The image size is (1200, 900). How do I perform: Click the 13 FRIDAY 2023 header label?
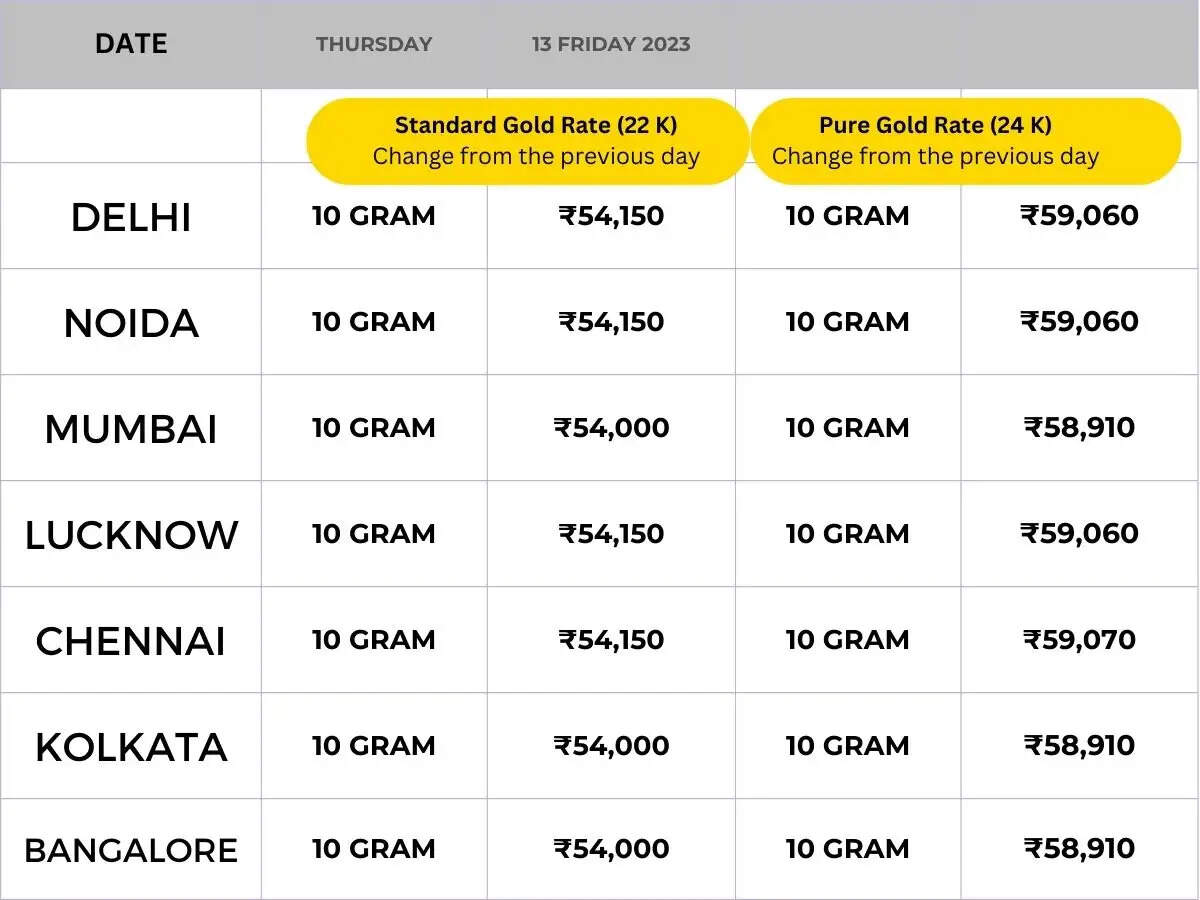click(x=611, y=44)
